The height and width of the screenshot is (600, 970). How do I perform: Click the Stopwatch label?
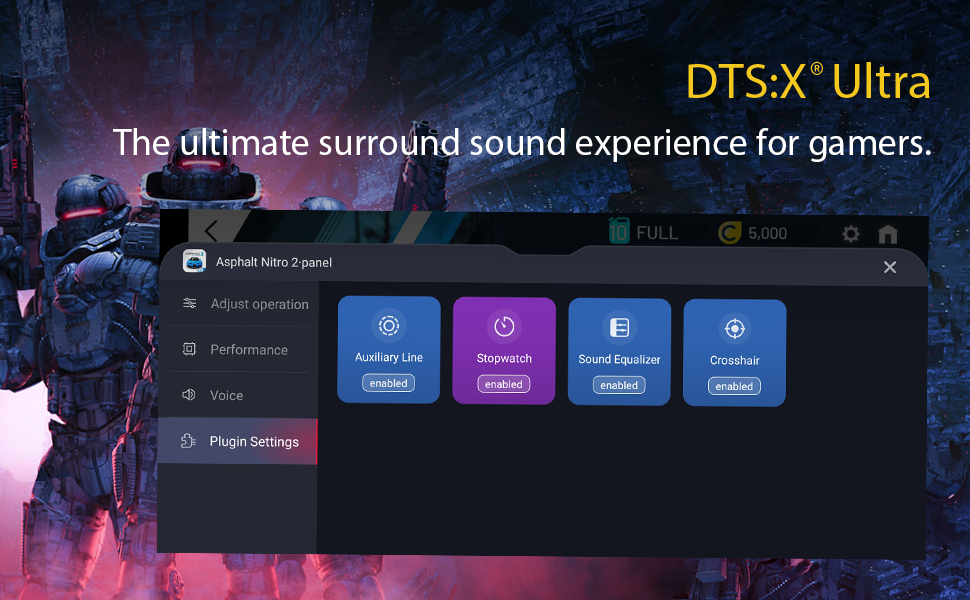(x=504, y=358)
